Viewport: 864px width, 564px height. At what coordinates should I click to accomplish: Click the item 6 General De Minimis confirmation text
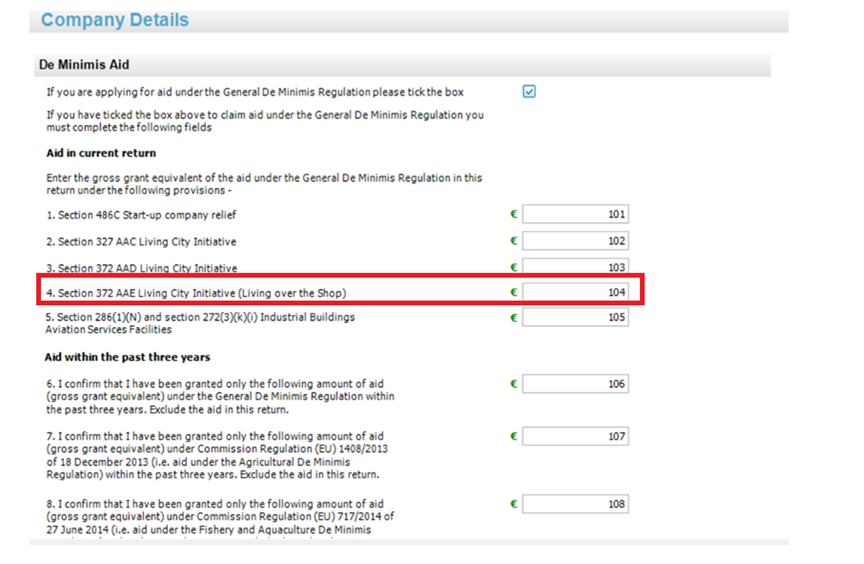tap(220, 397)
